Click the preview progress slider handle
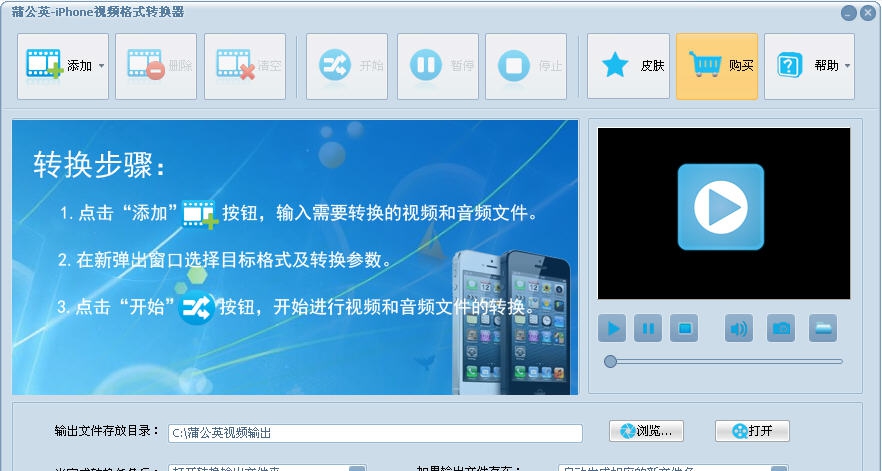Screen dimensions: 882x471 tap(610, 361)
